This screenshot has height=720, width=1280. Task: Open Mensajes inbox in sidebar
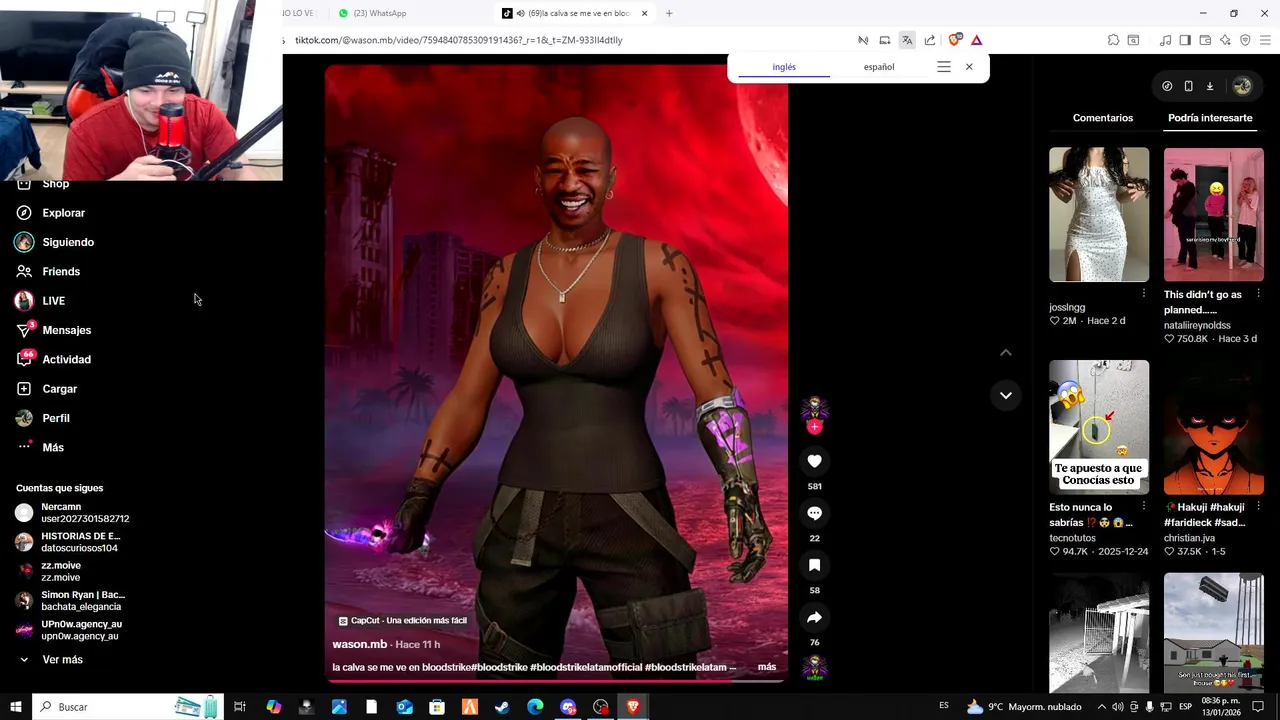(66, 330)
